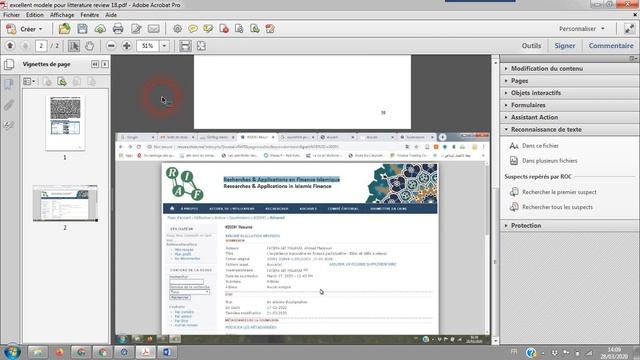Expand the Formulaires section
The image size is (640, 360).
click(569, 105)
